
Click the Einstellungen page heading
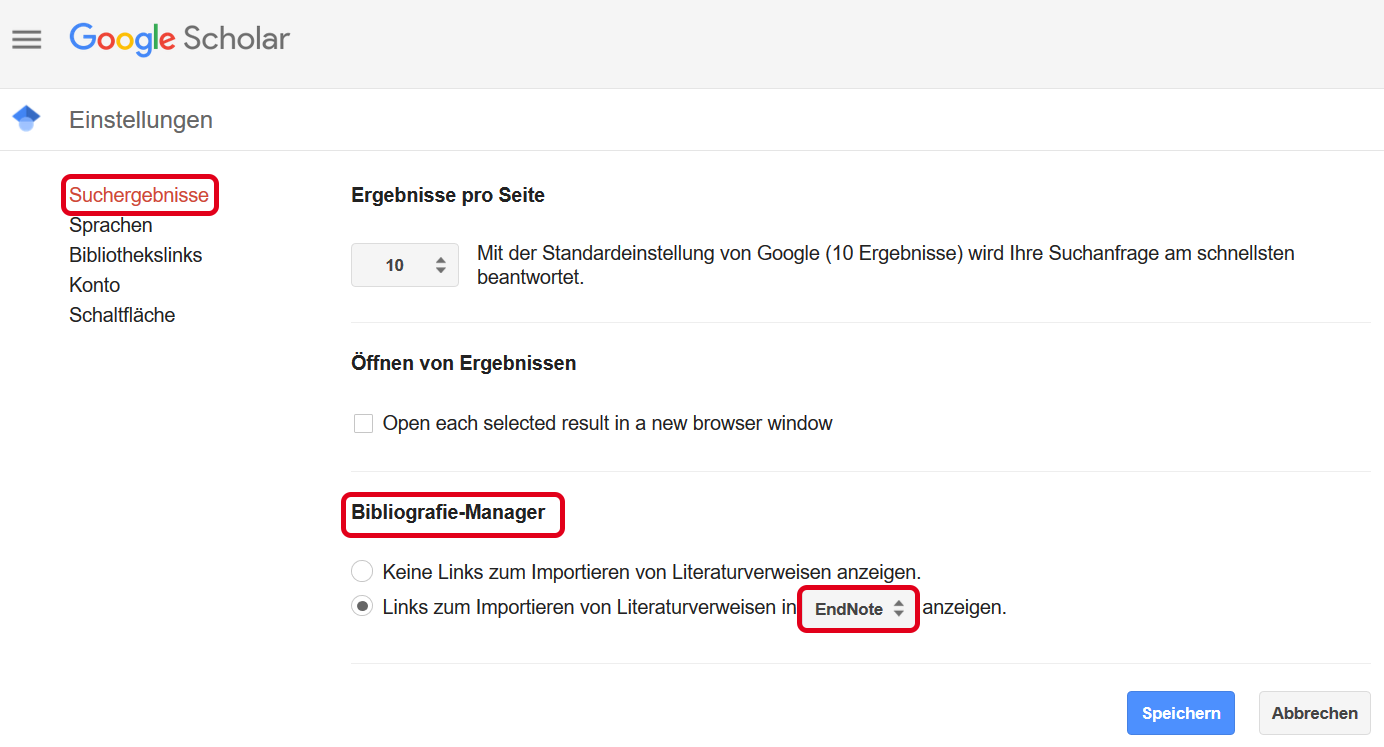141,120
